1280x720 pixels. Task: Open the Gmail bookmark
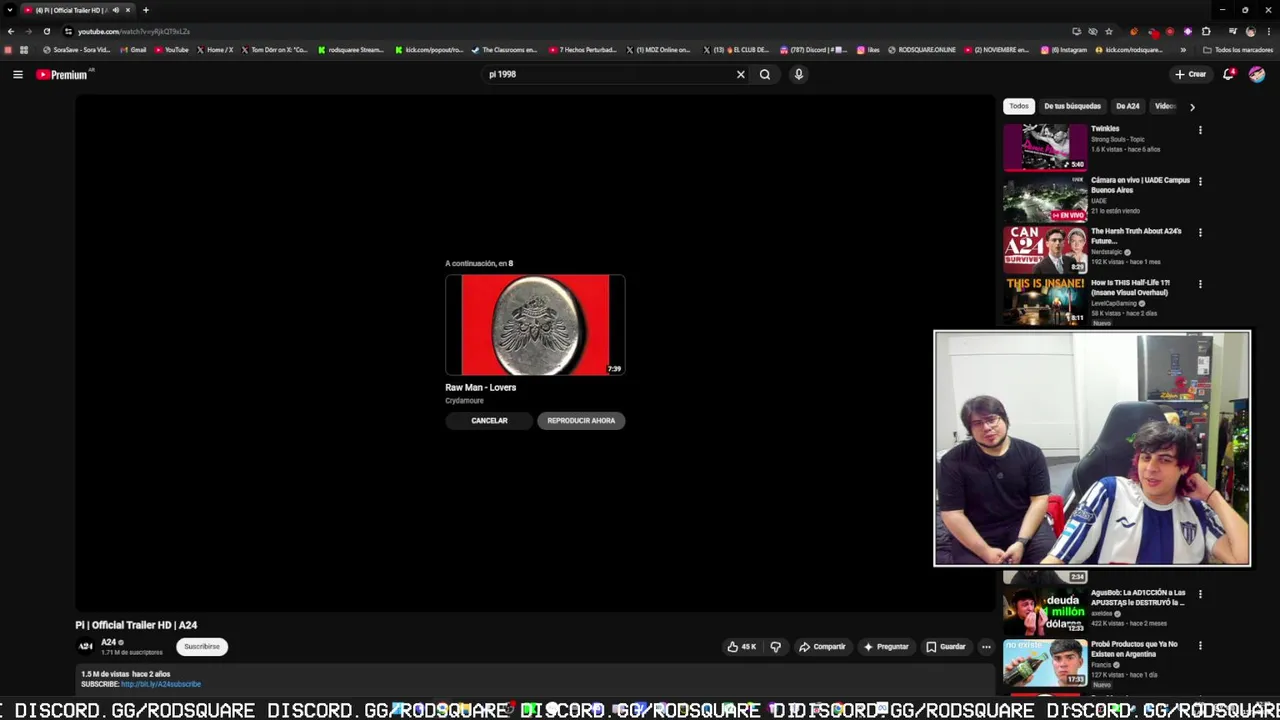pyautogui.click(x=132, y=50)
